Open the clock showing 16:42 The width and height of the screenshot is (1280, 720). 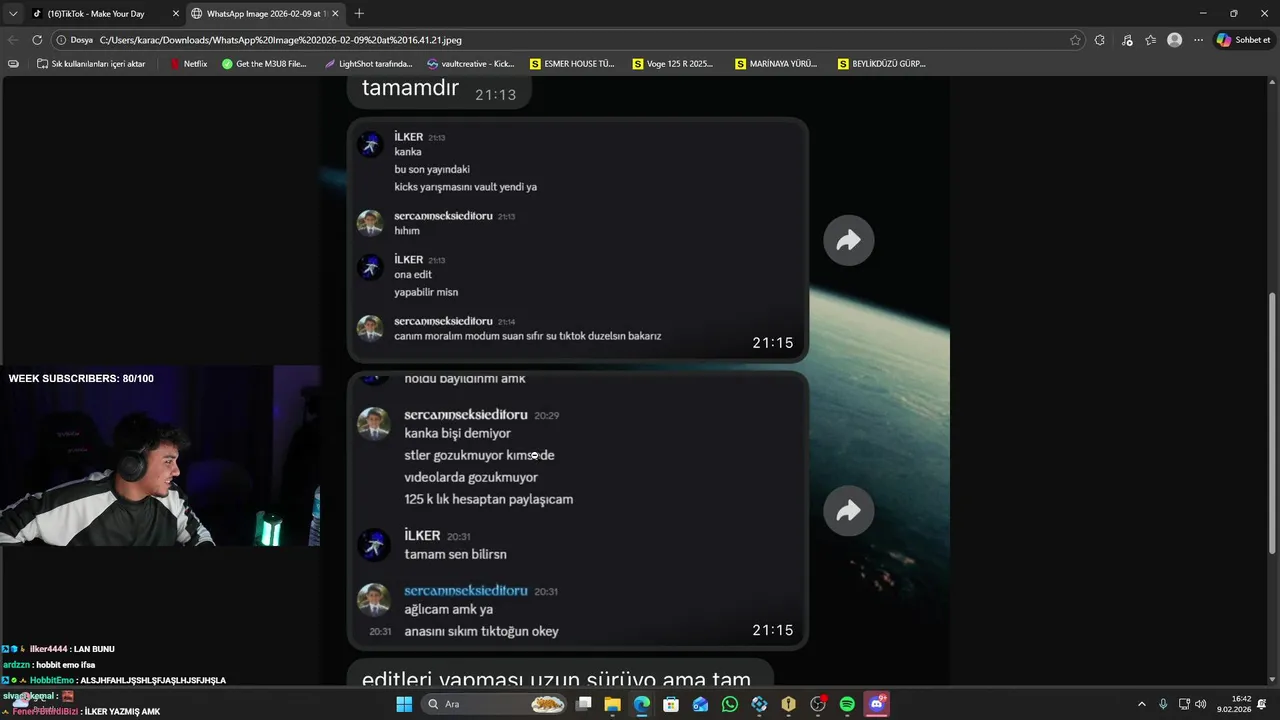coord(1234,704)
